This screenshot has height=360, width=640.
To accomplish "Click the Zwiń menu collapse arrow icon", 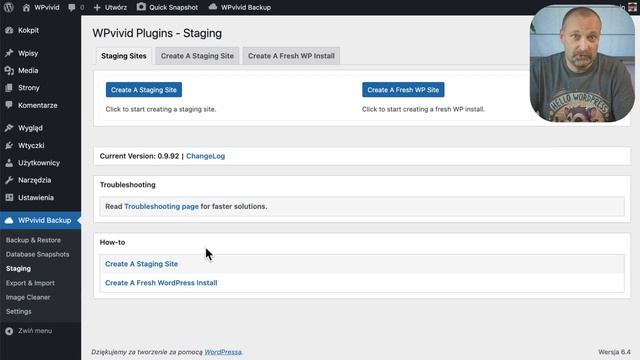I will point(9,331).
